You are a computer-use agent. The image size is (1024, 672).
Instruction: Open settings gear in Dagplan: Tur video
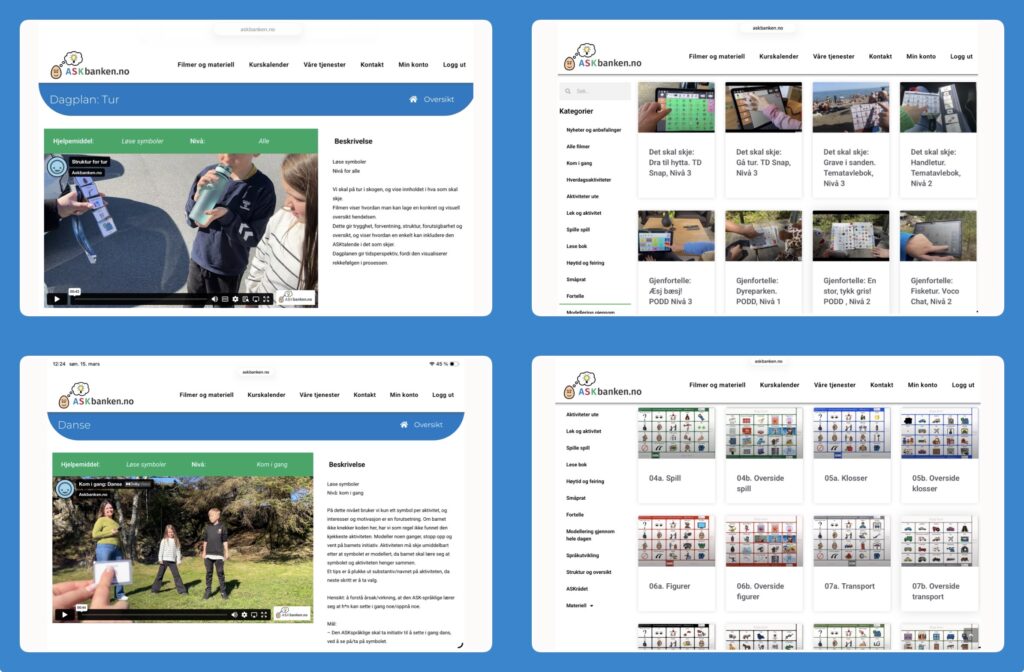(x=235, y=298)
